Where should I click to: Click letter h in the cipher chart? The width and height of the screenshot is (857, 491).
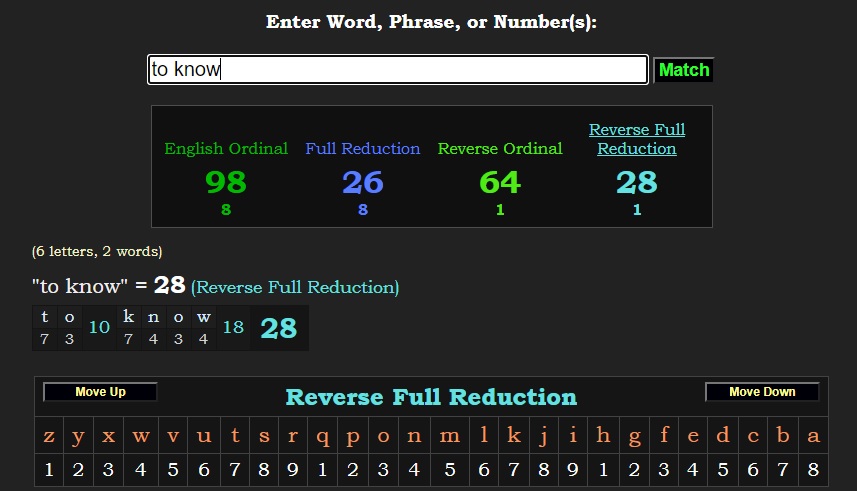point(603,435)
